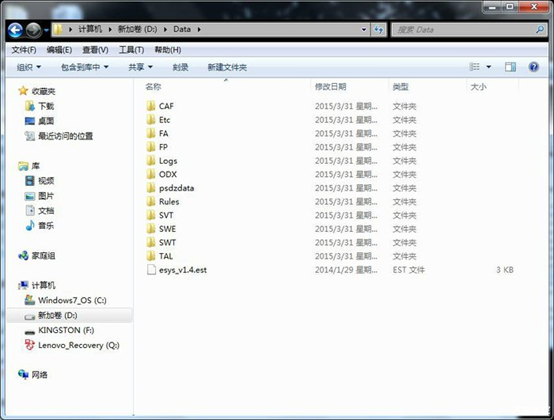Click the 收藏夹 star in the sidebar

[x=23, y=91]
